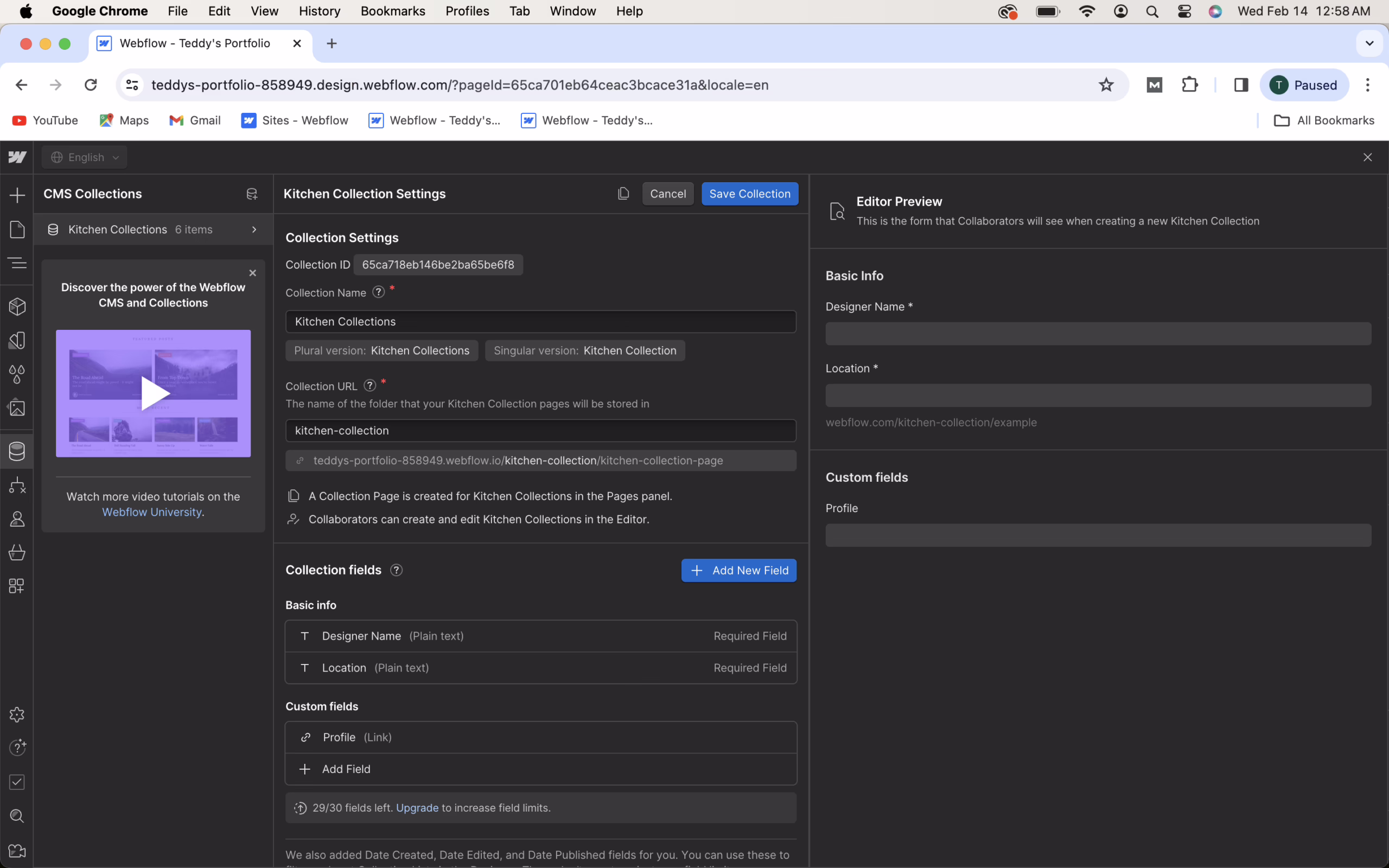Click the create new collection icon
Screen dimensions: 1389x868
coord(251,194)
